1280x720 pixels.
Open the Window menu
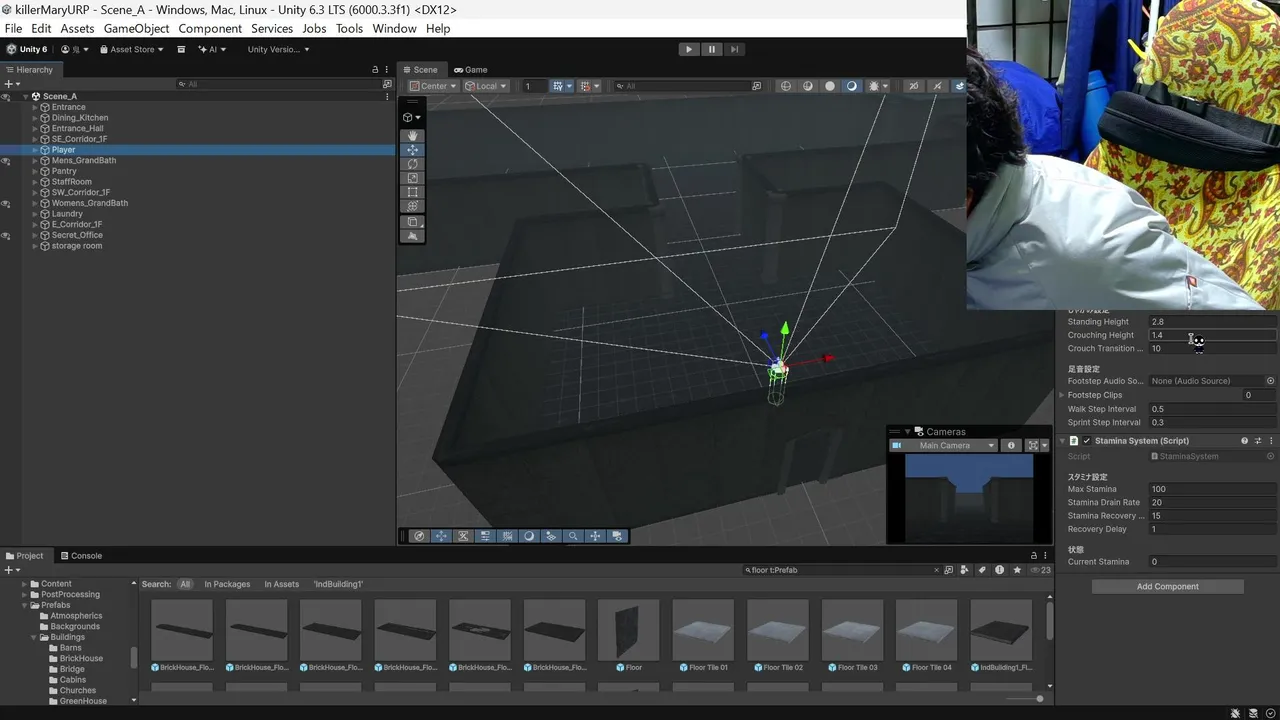(x=394, y=28)
